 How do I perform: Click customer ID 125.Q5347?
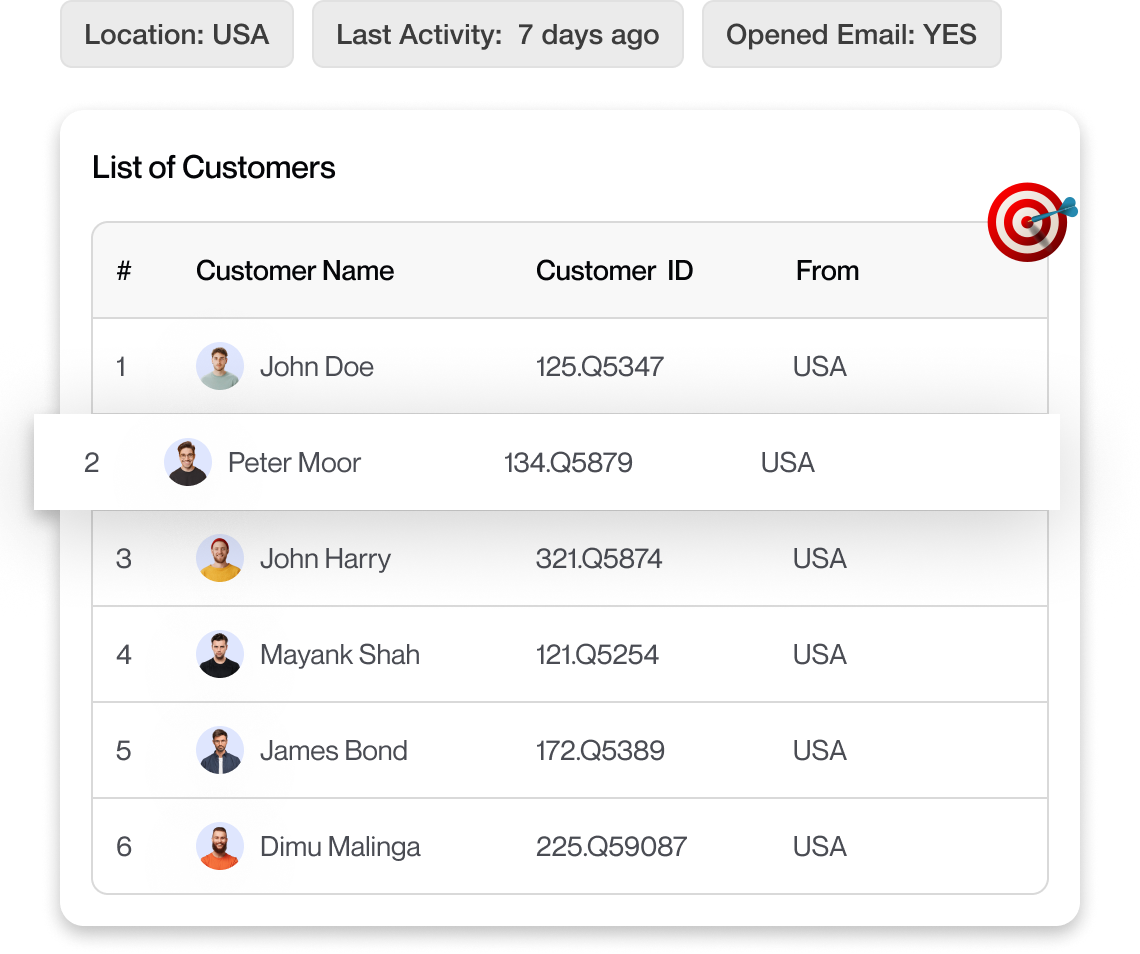click(599, 367)
